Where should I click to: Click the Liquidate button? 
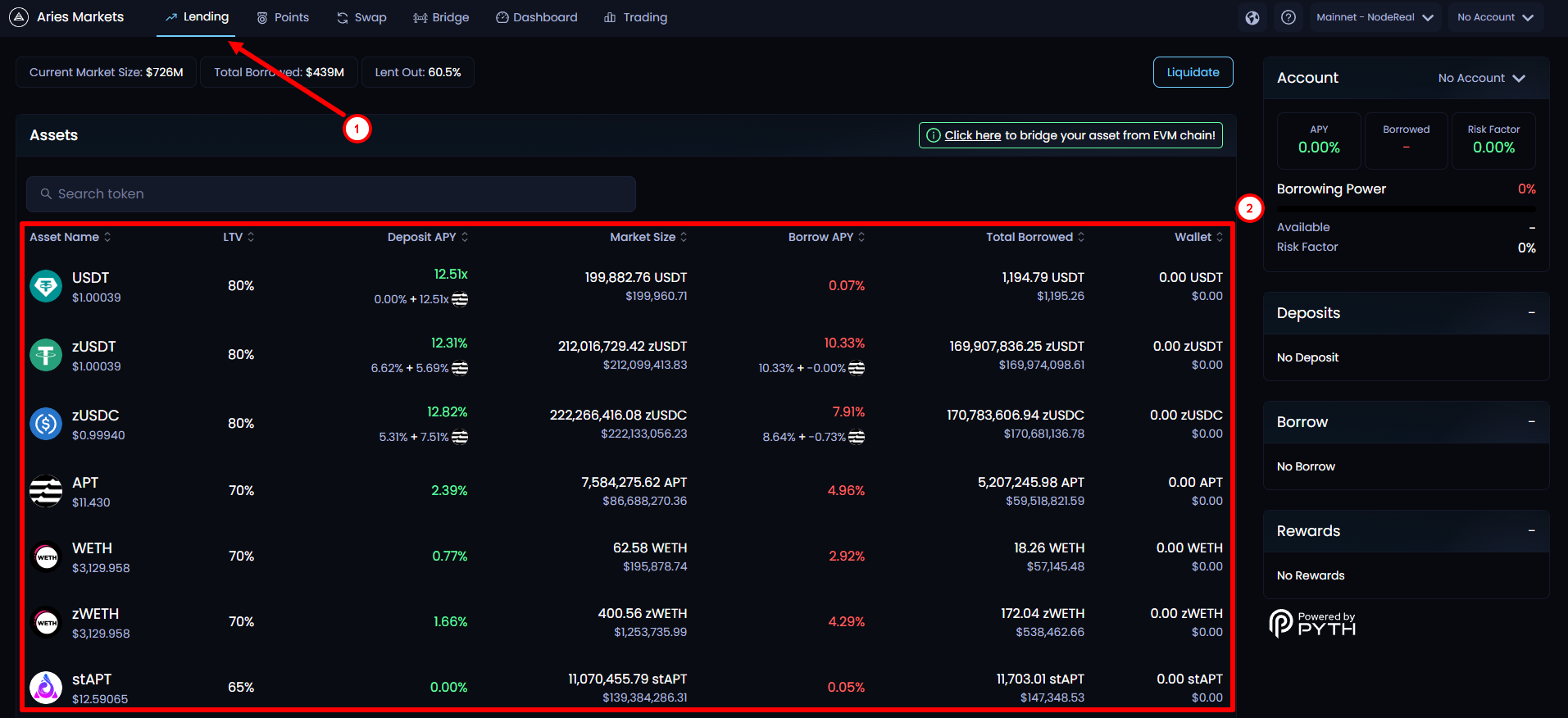click(x=1193, y=72)
